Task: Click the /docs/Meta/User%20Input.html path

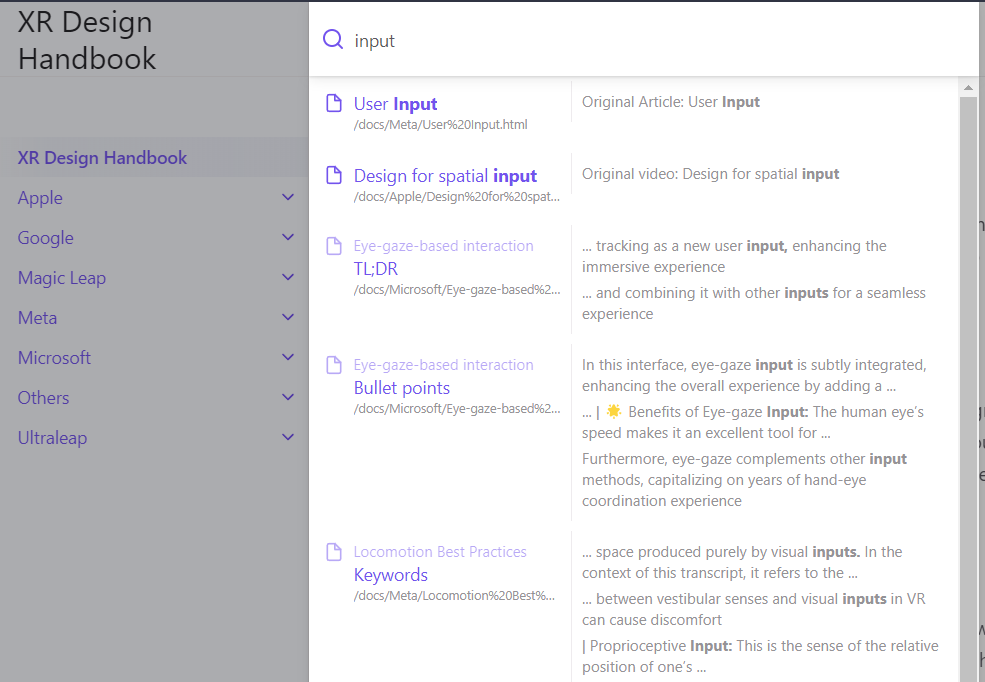Action: (x=440, y=124)
